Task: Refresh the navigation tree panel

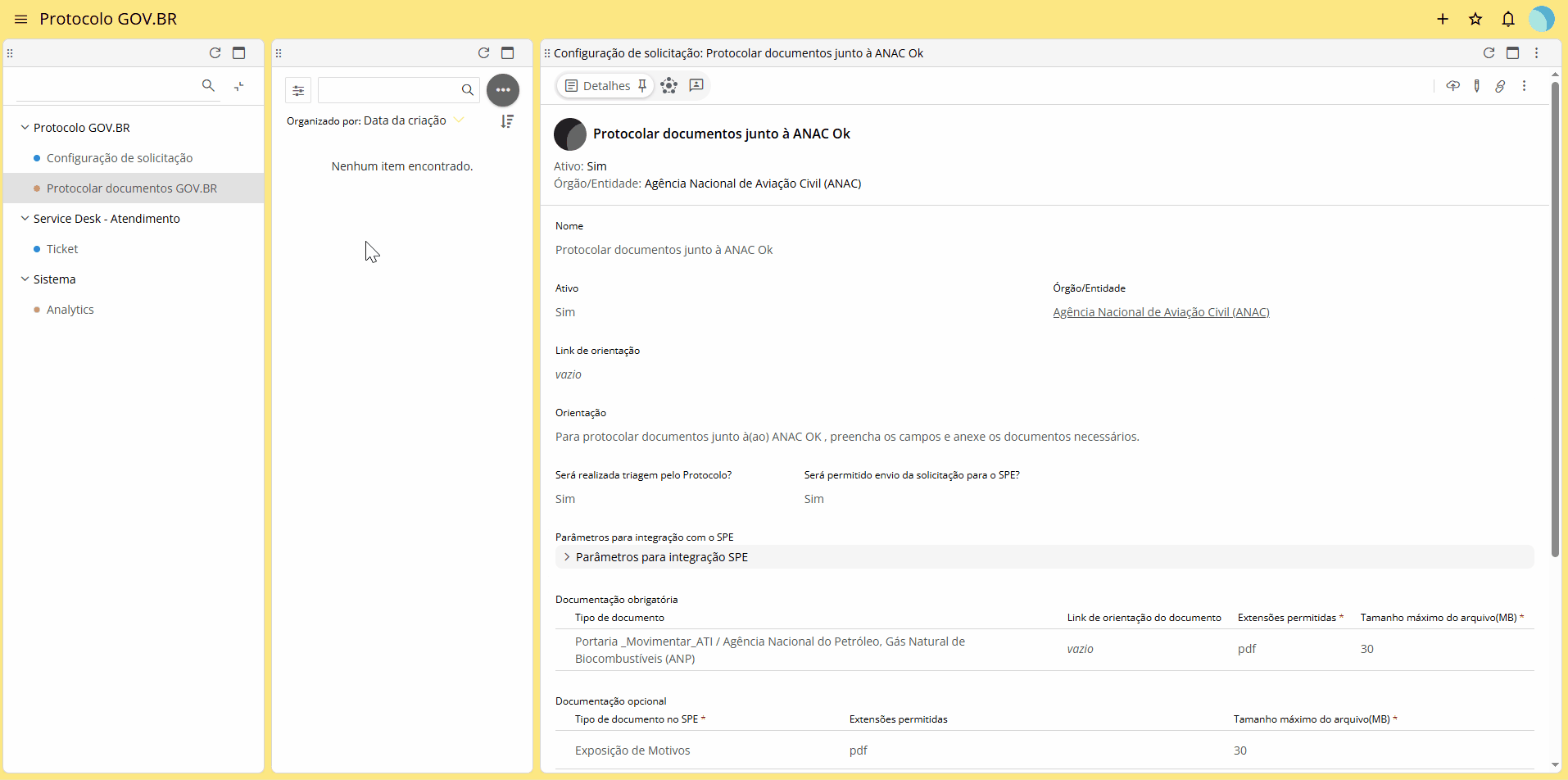Action: 215,53
